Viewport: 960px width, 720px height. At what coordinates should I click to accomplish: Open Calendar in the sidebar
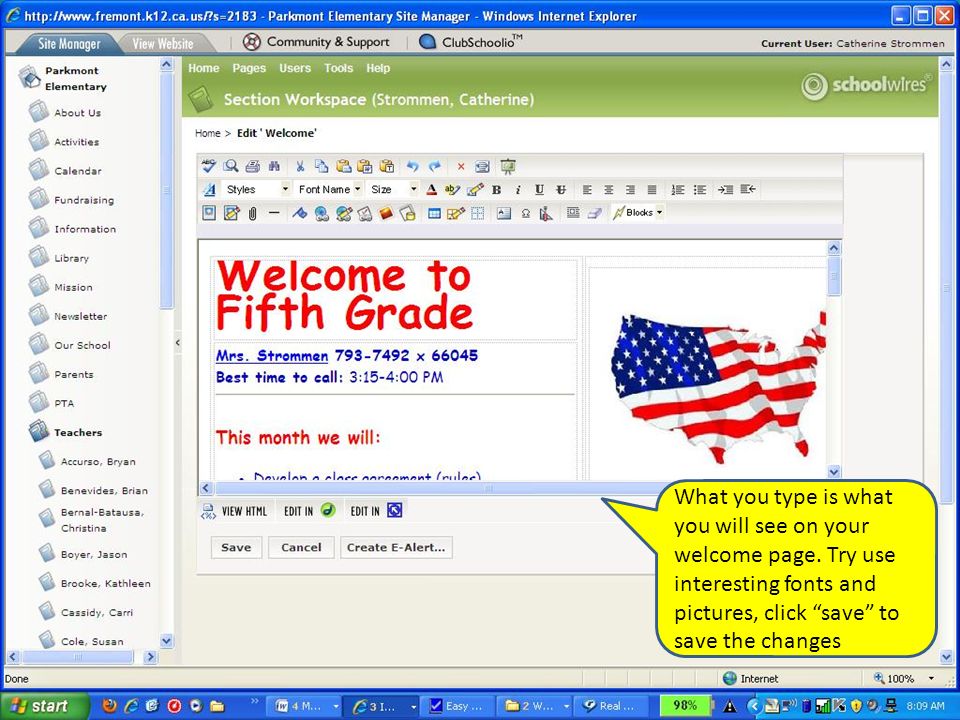(x=78, y=171)
